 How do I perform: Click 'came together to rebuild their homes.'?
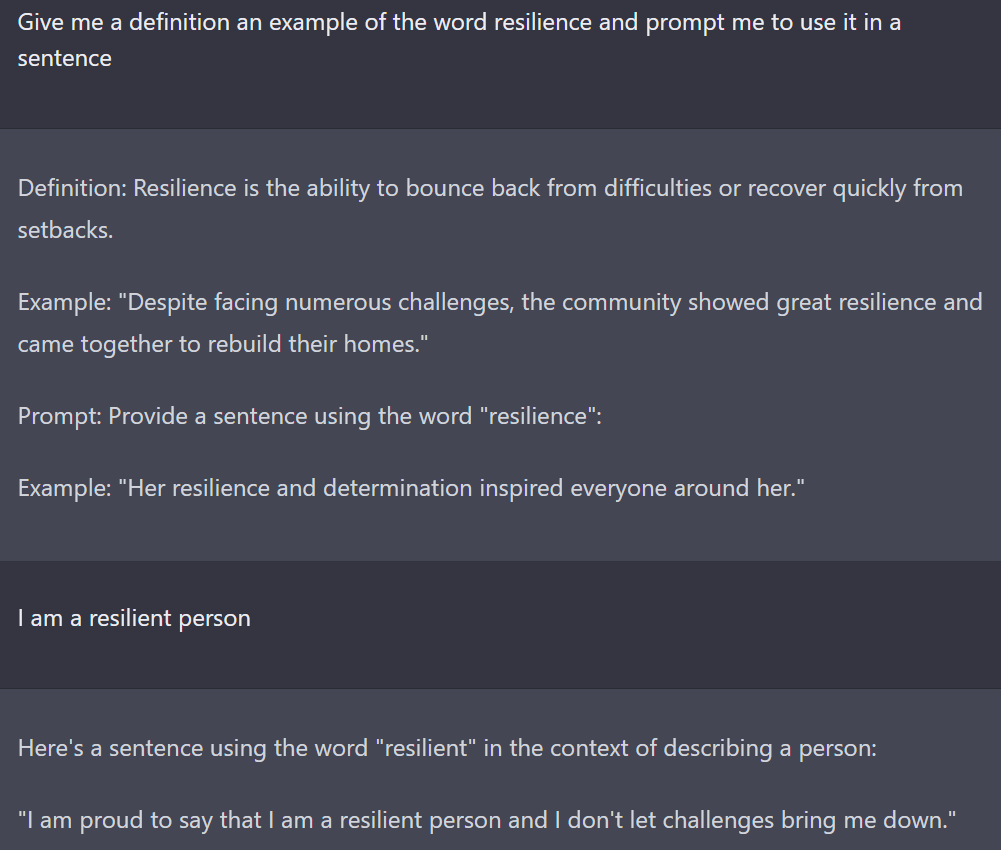coord(223,344)
